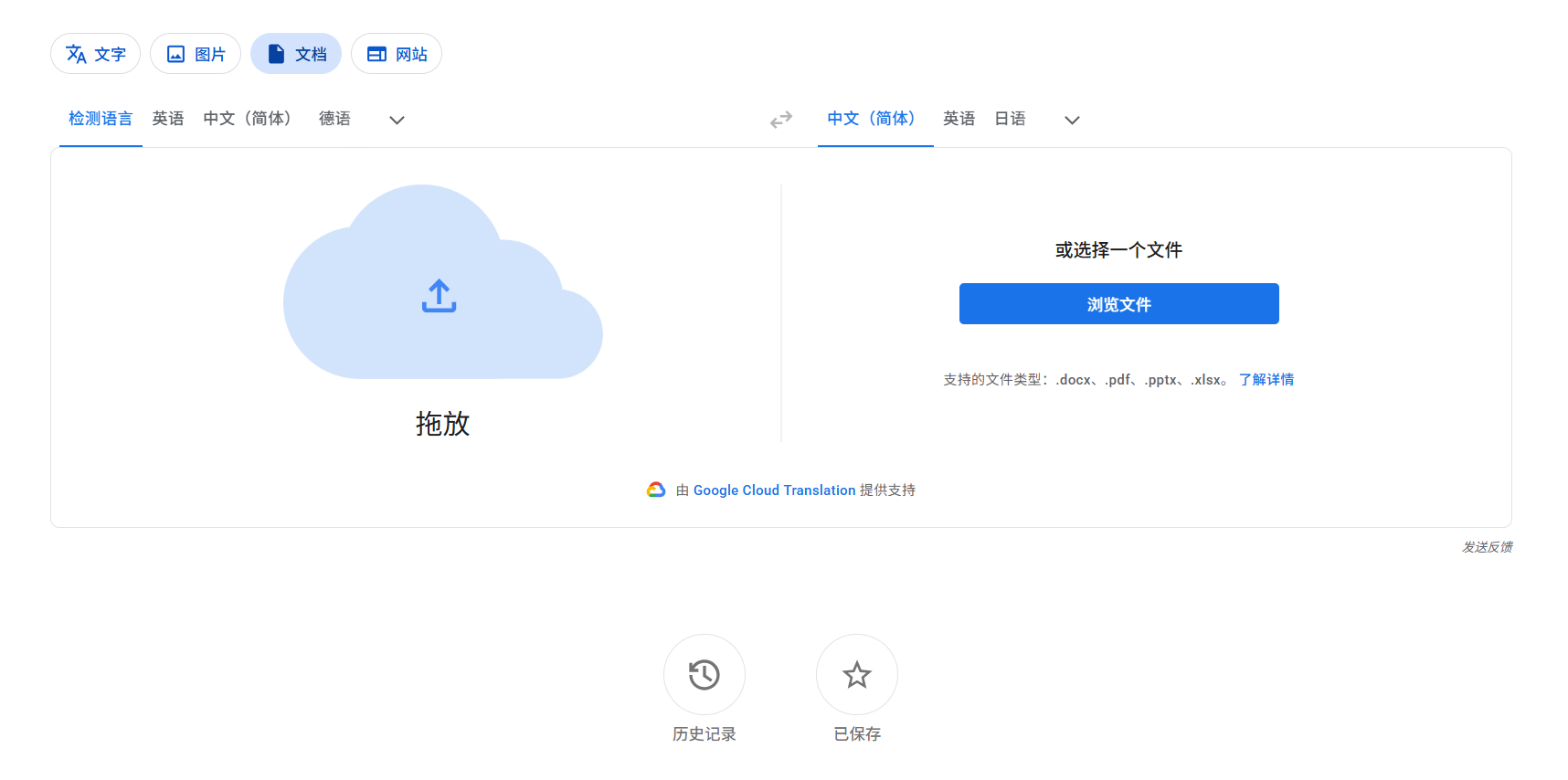Open the 网站 website translation tab
The height and width of the screenshot is (780, 1568).
click(397, 54)
